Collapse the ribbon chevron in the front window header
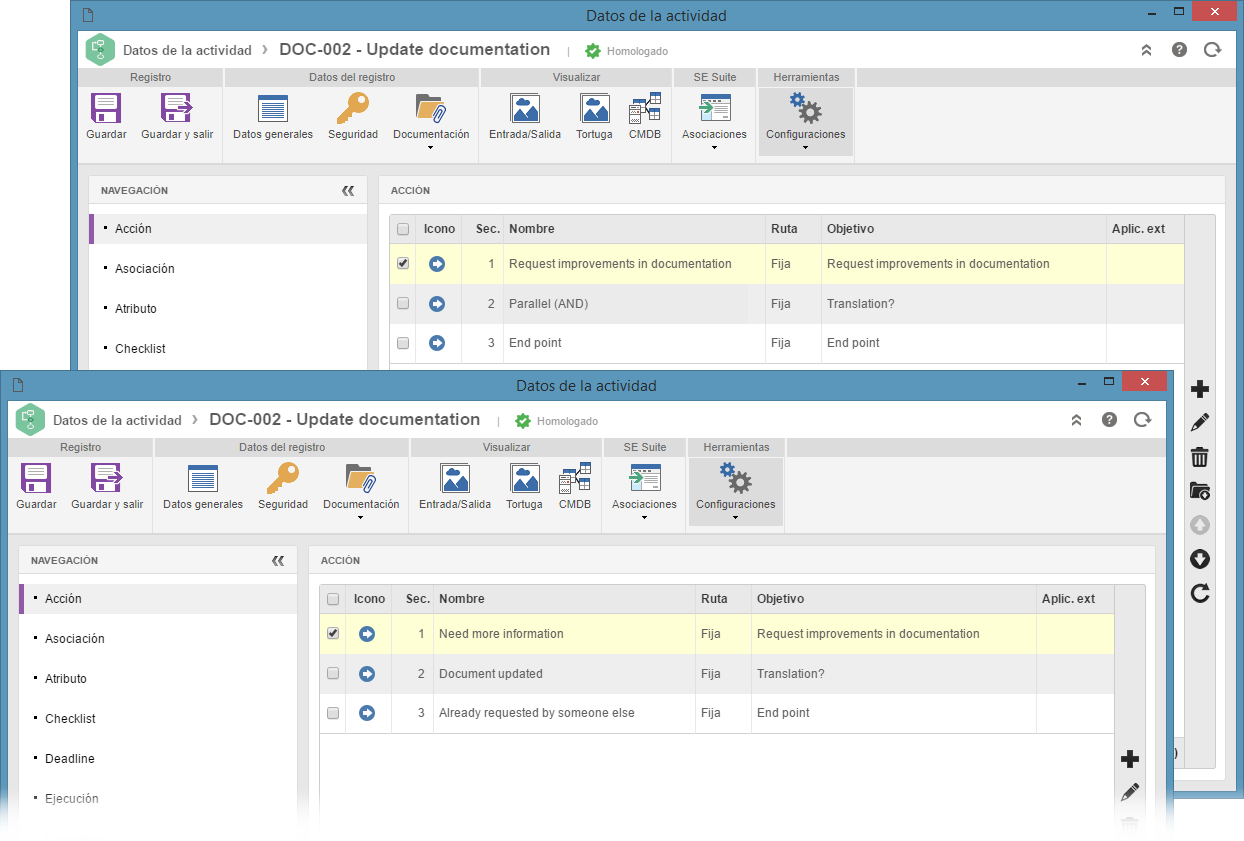Screen dimensions: 1244x841 click(1077, 419)
